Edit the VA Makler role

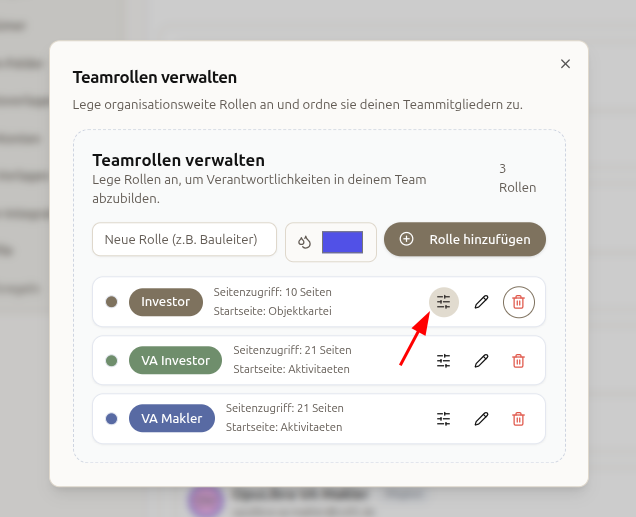click(x=481, y=418)
